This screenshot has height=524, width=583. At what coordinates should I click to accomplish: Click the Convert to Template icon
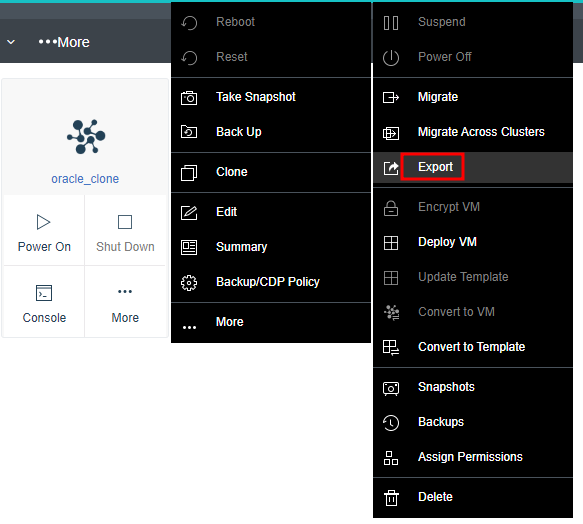pos(391,348)
